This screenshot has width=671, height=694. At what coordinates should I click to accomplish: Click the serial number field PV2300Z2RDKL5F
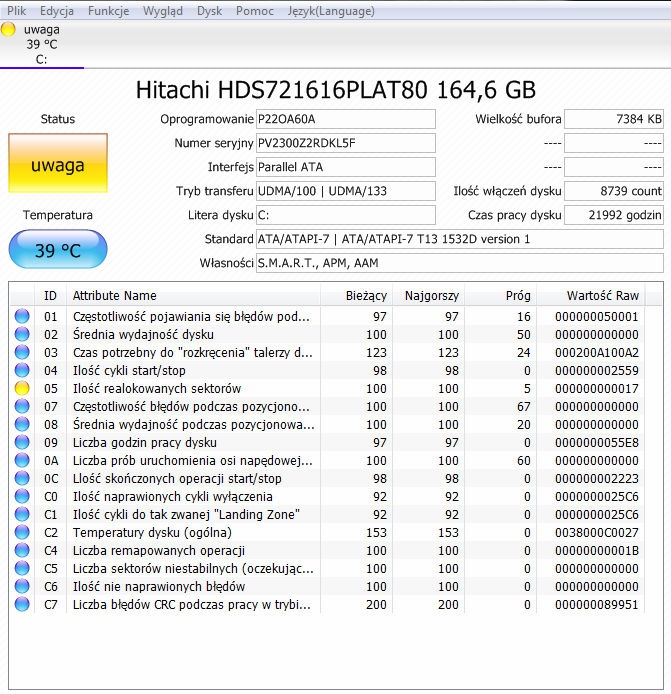346,143
